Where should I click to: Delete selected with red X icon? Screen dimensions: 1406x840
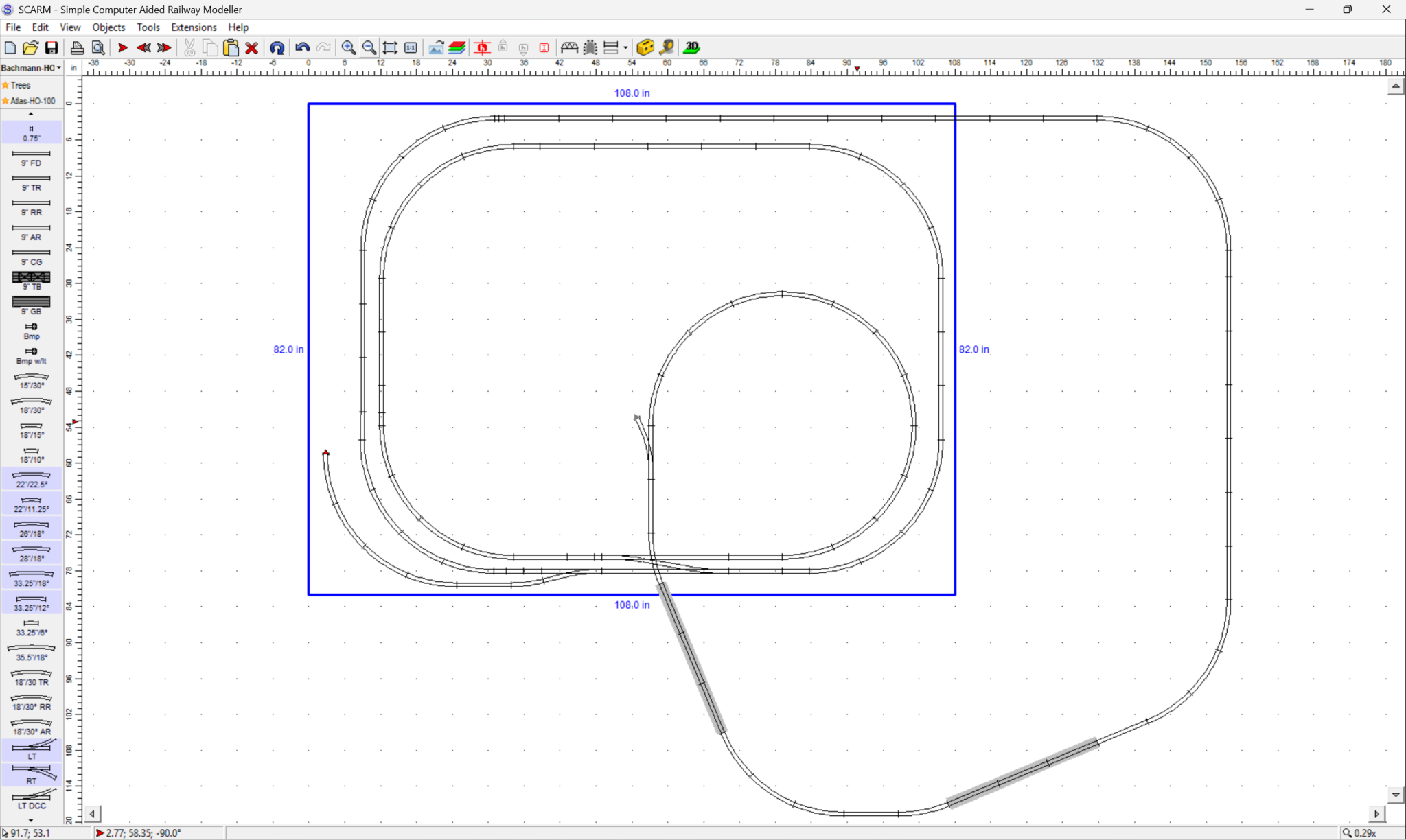252,47
